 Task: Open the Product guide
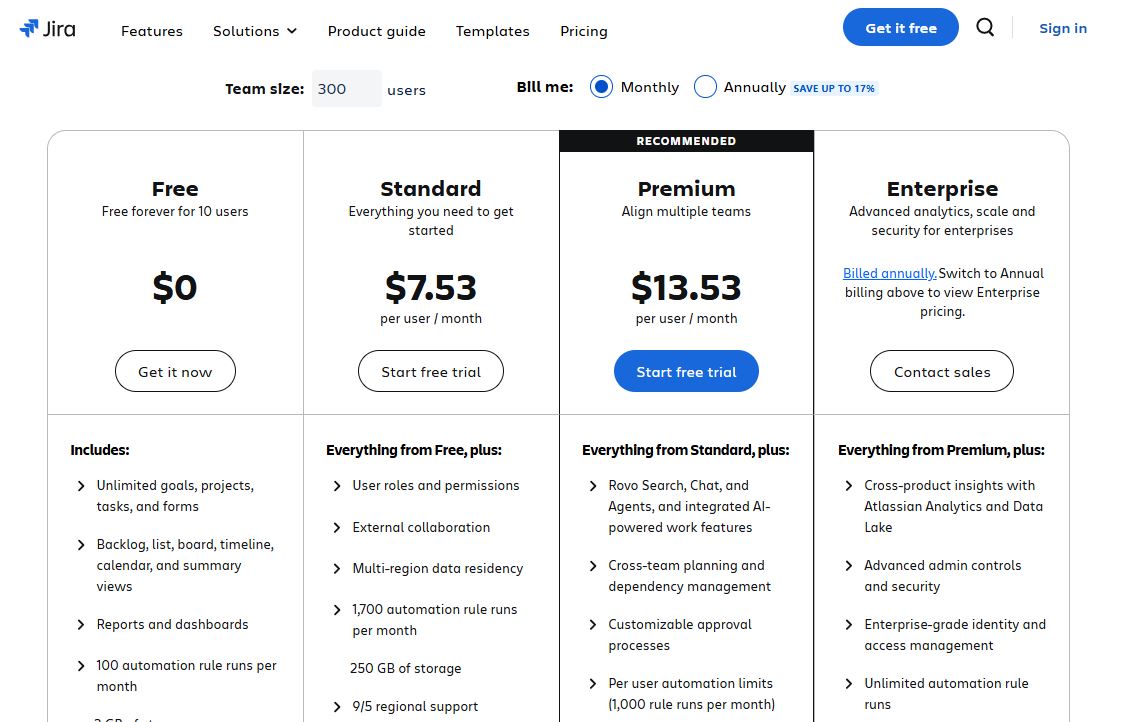(376, 31)
